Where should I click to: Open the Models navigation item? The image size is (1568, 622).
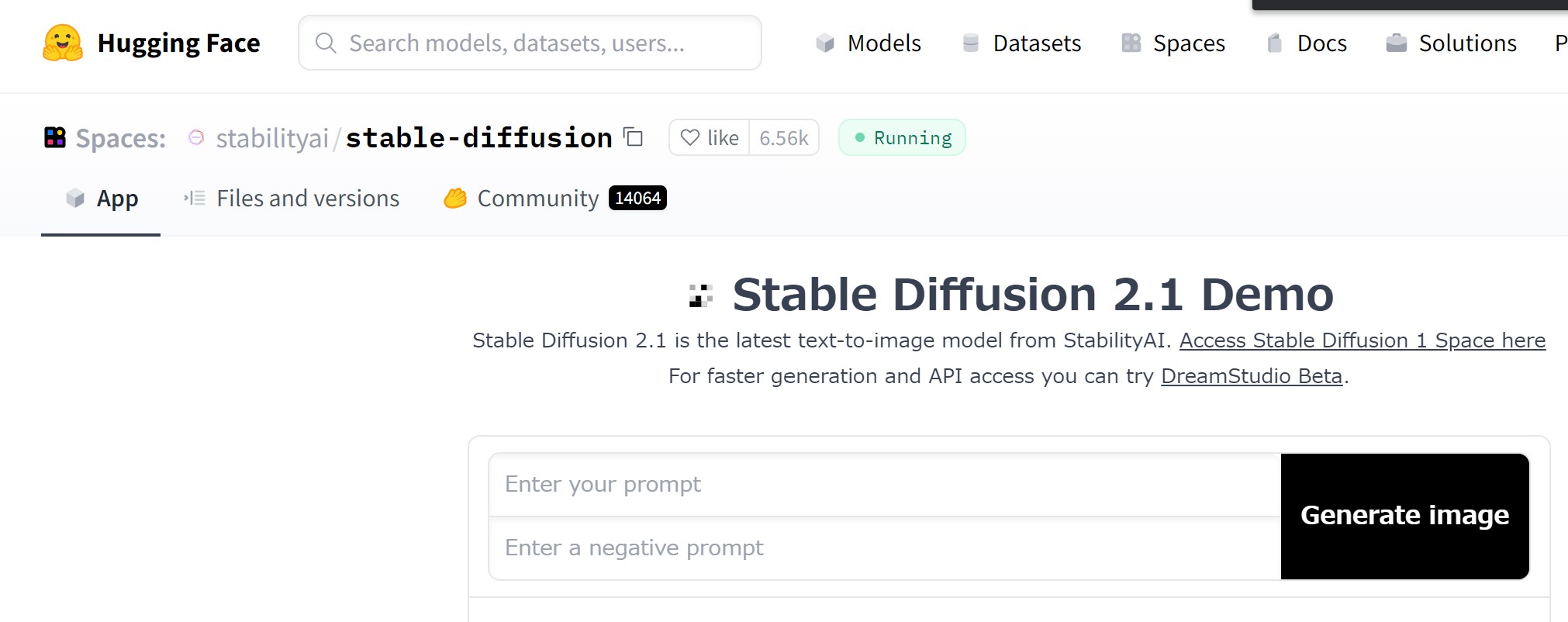[869, 43]
